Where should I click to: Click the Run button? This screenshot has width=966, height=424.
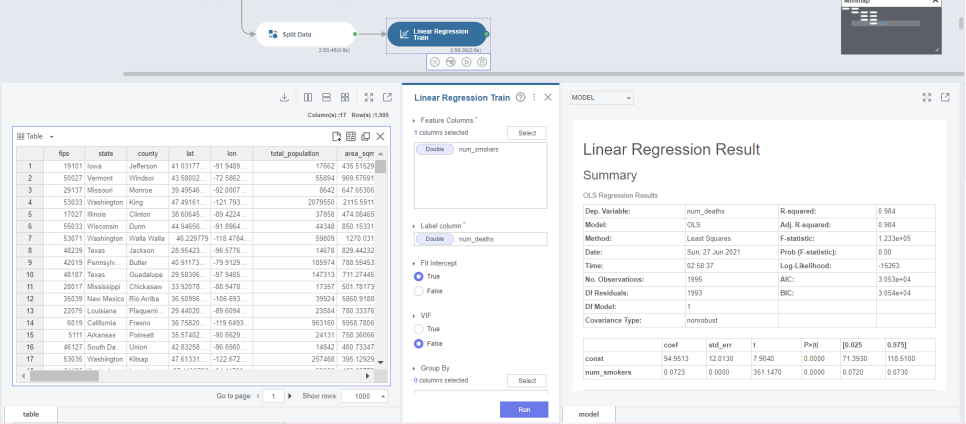tap(524, 410)
